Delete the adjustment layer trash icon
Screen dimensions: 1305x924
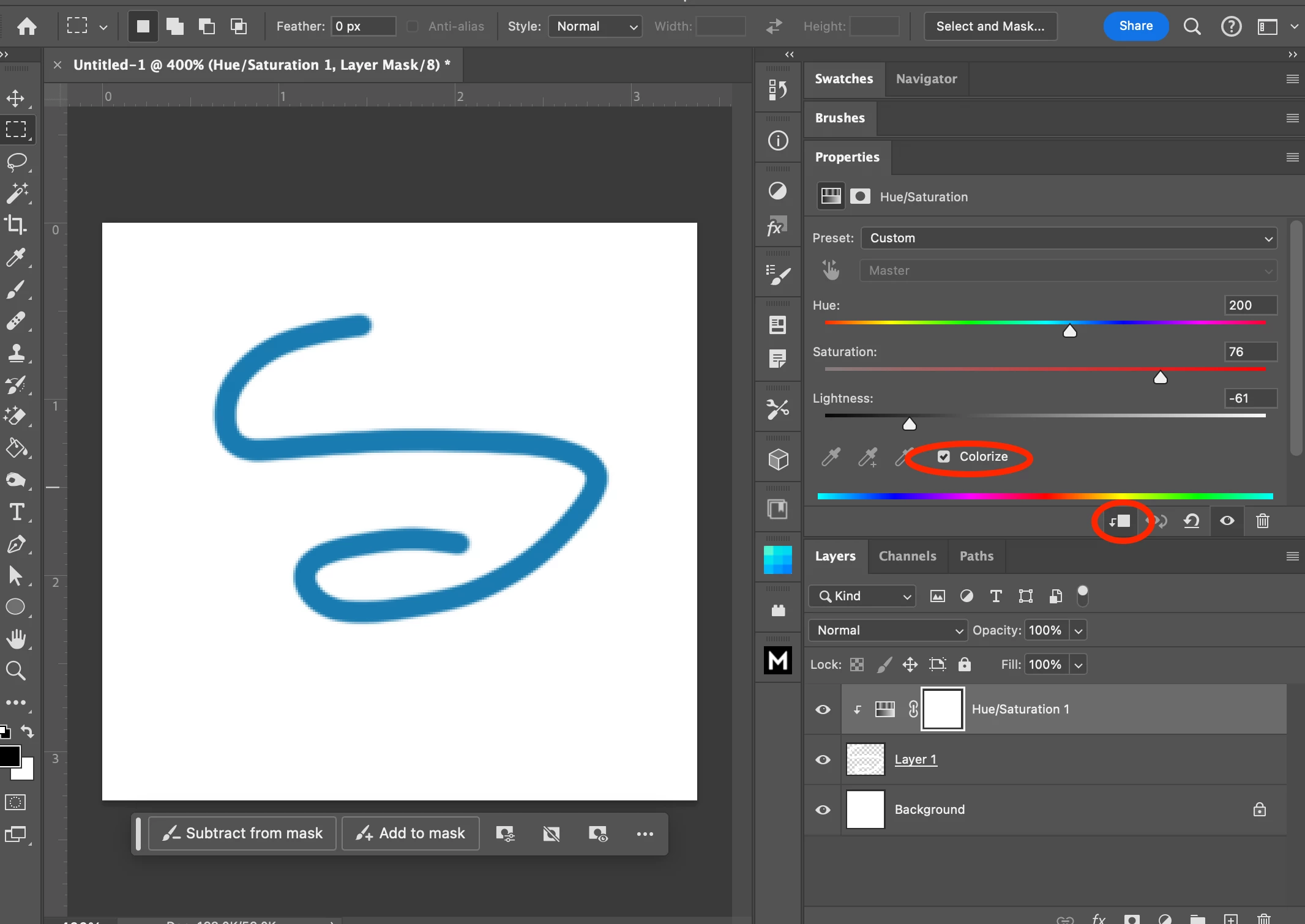click(x=1262, y=521)
